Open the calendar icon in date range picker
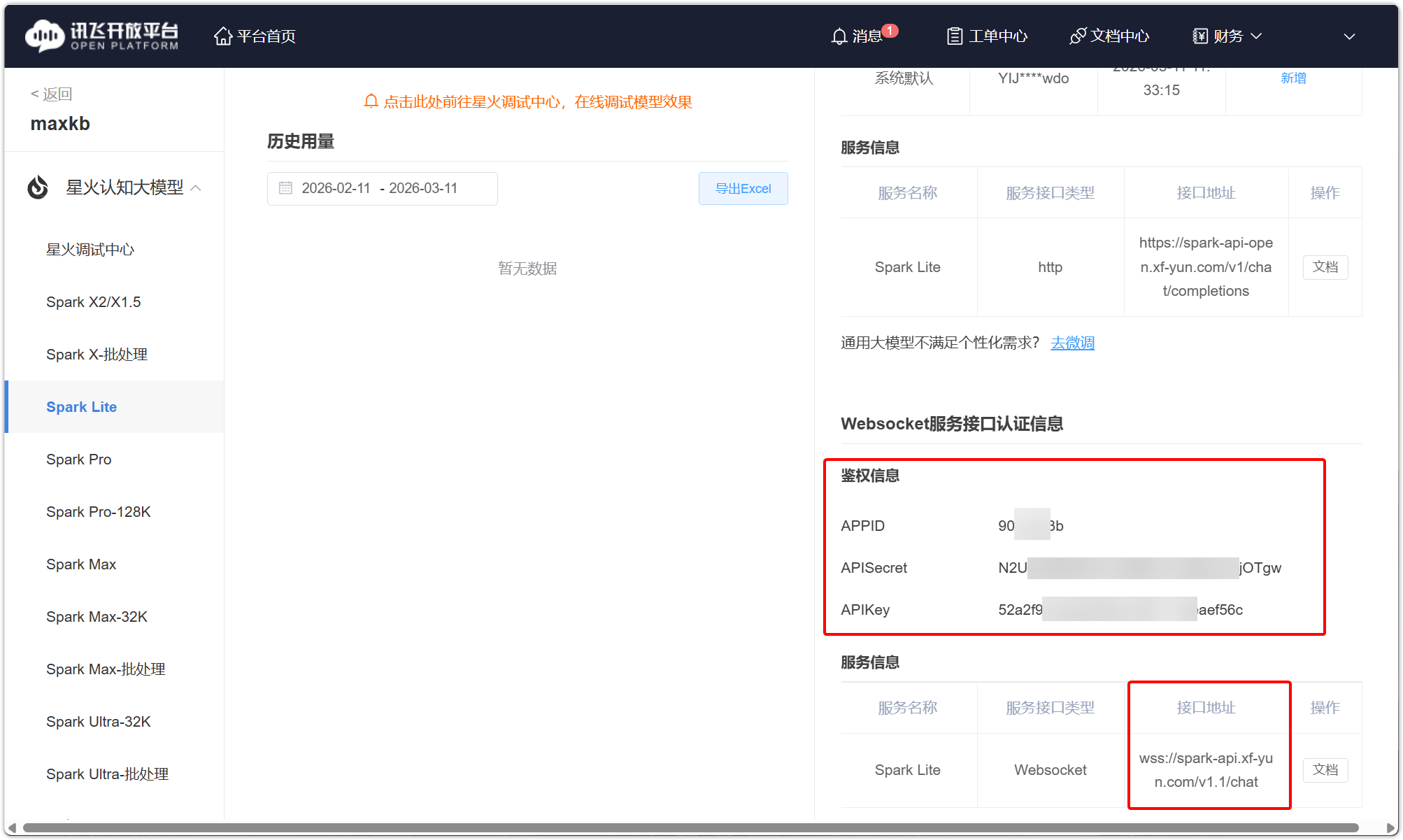The image size is (1403, 840). pos(285,188)
